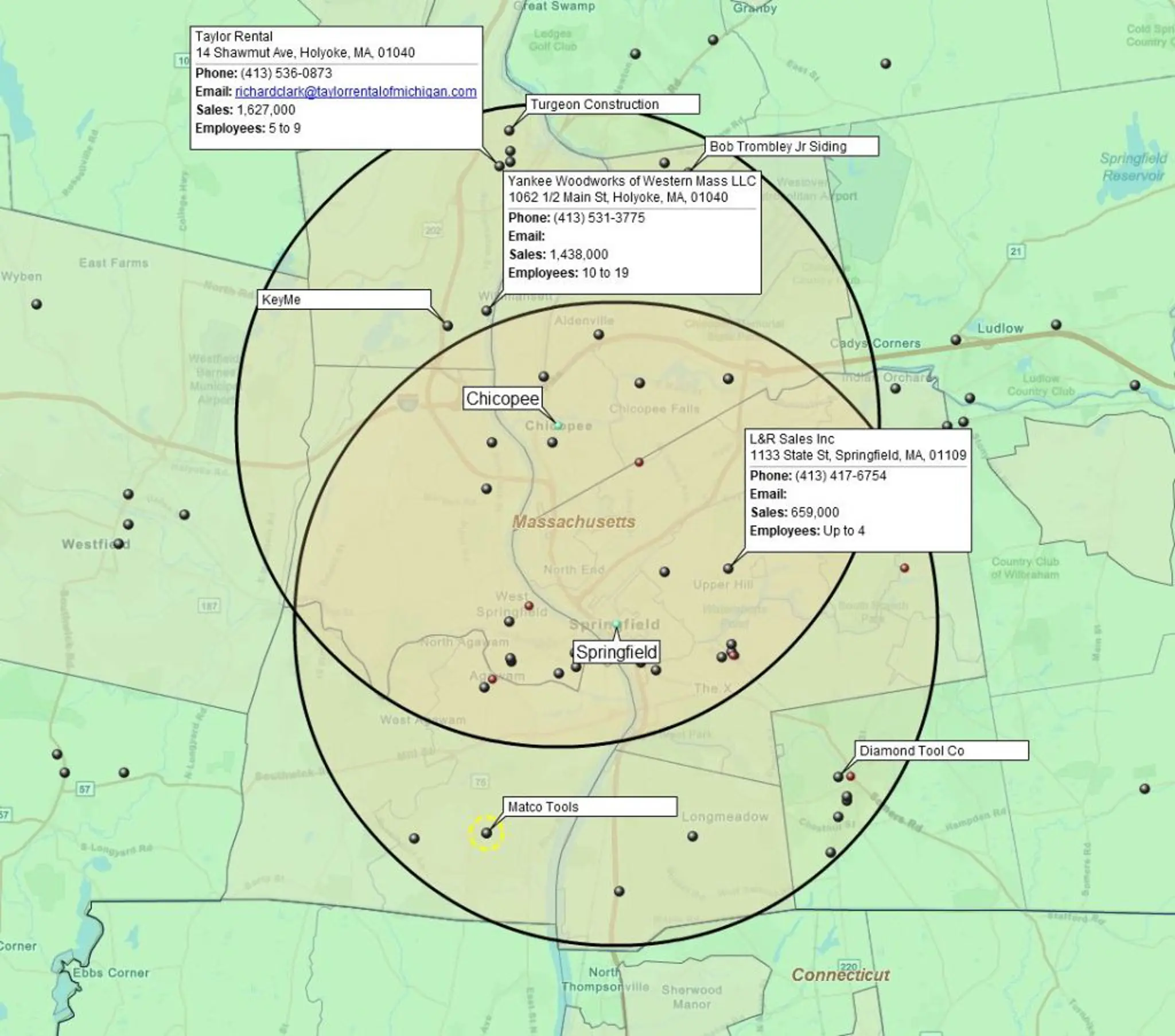
Task: Click Yankee Woodworks sales value 1,438,000
Action: coord(579,254)
